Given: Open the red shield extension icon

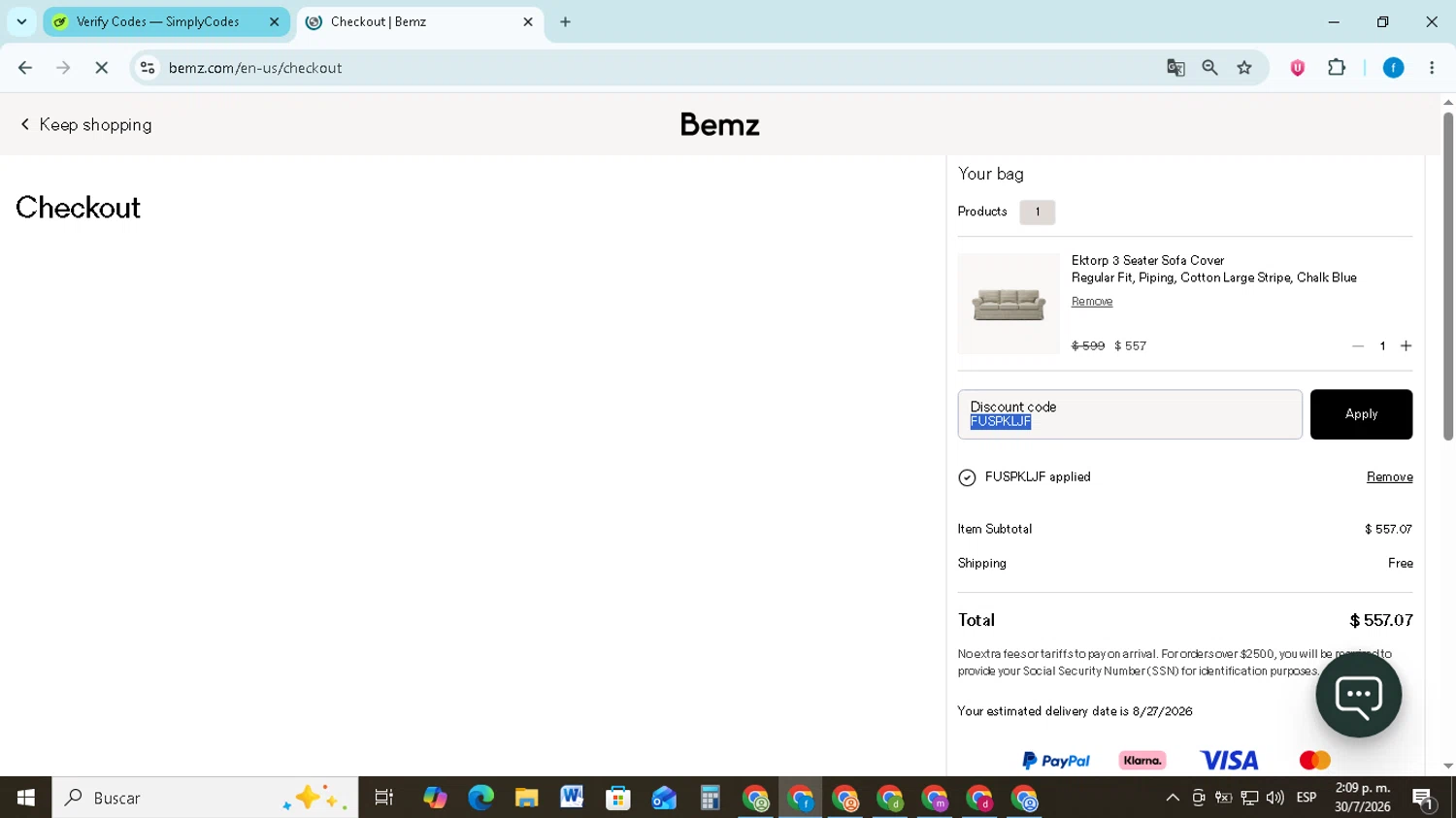Looking at the screenshot, I should [x=1298, y=68].
